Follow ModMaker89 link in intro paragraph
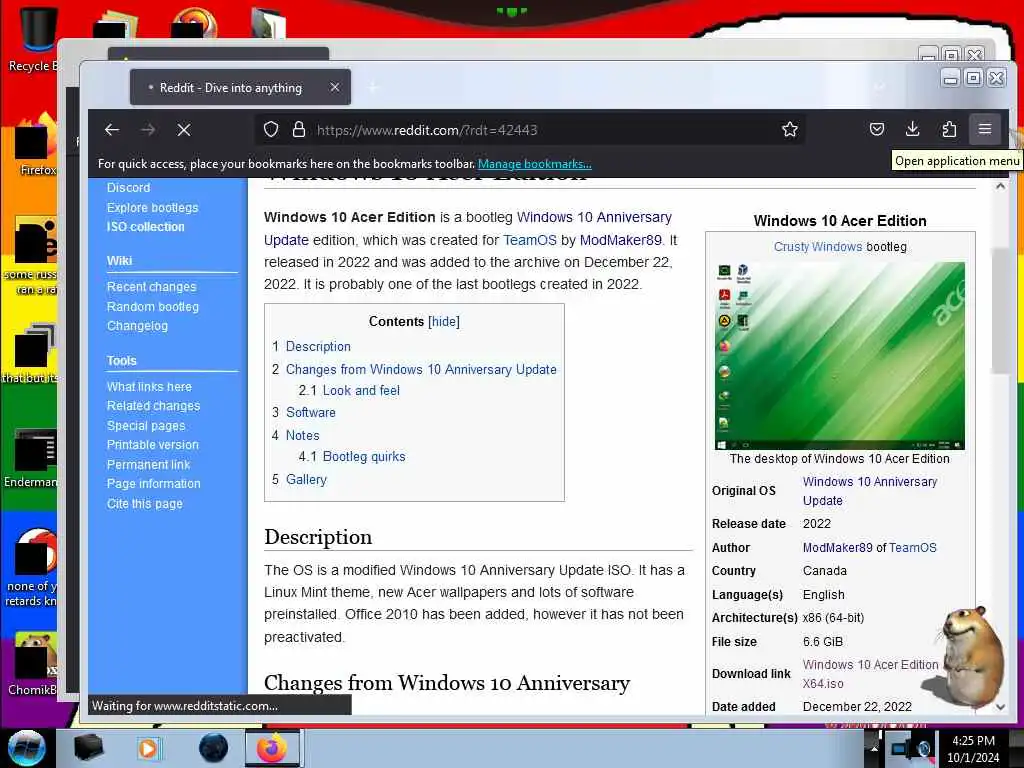This screenshot has width=1024, height=768. point(620,240)
